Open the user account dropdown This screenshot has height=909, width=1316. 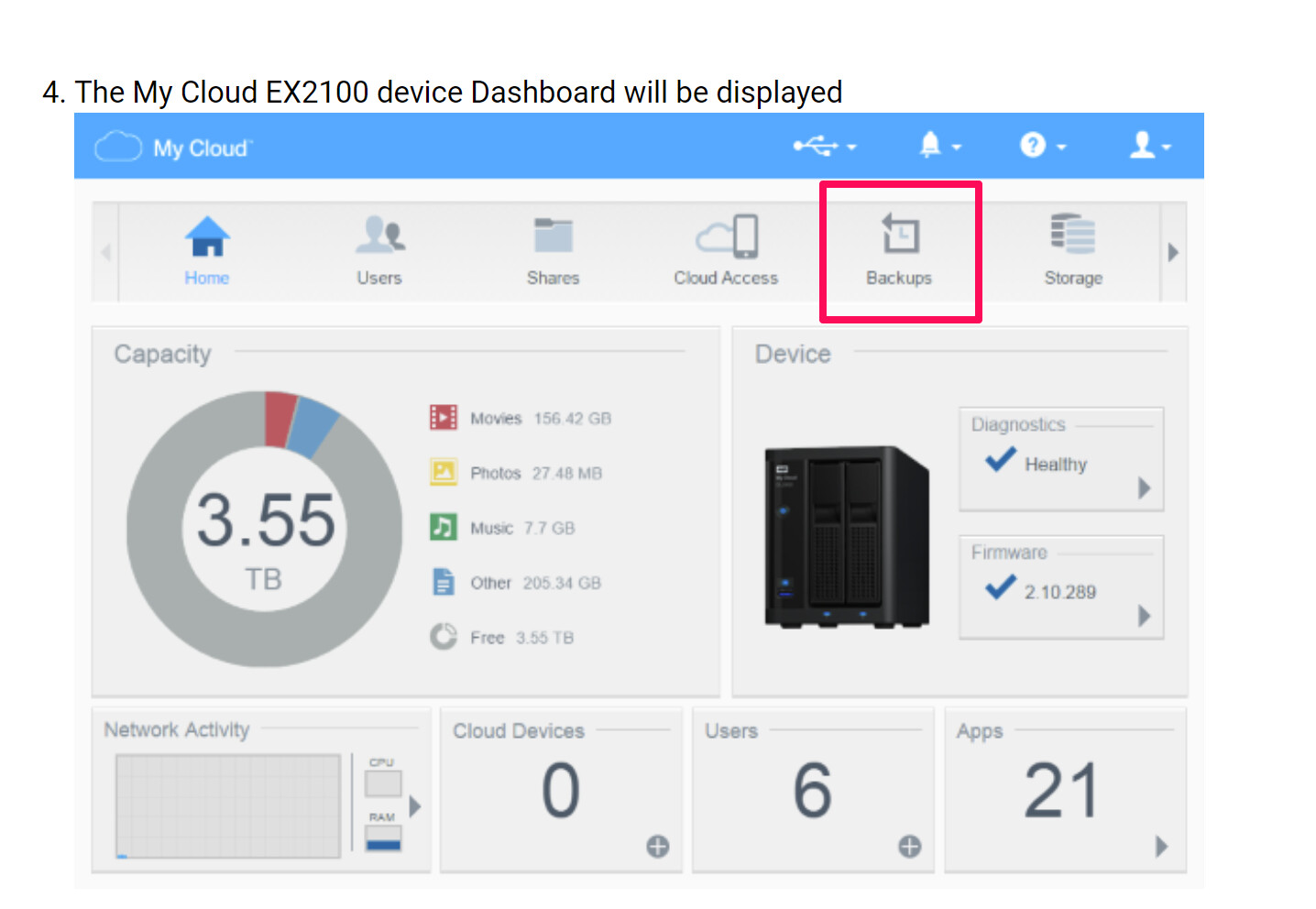click(x=1150, y=145)
